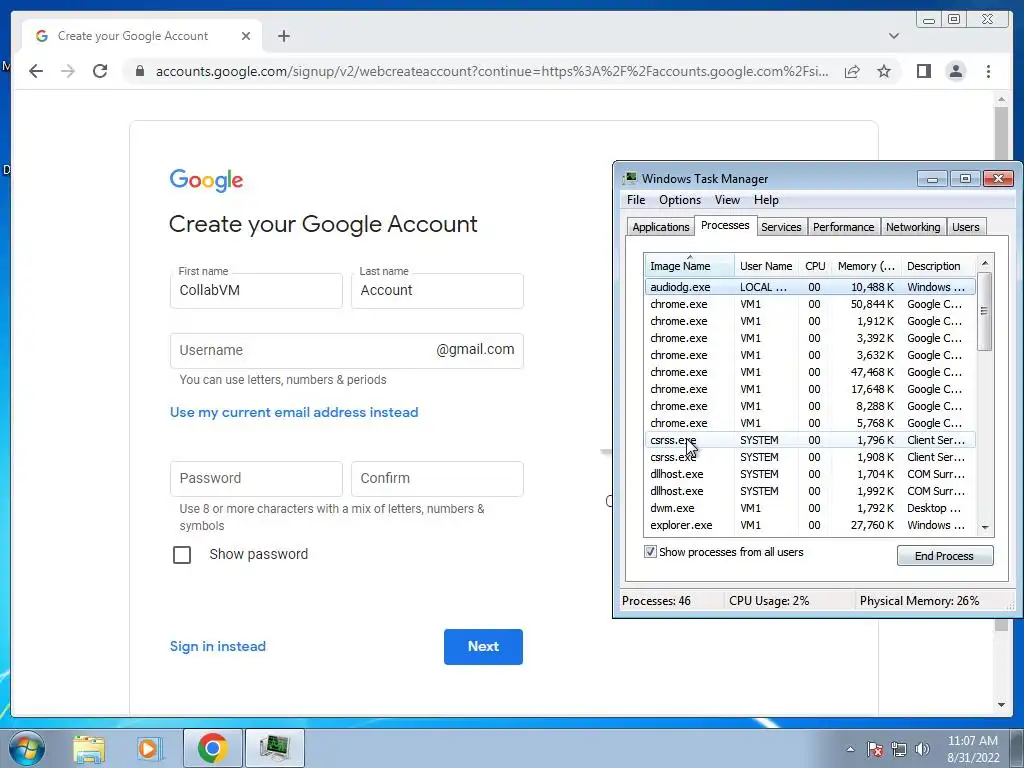Select the explorer.exe process

coord(810,525)
